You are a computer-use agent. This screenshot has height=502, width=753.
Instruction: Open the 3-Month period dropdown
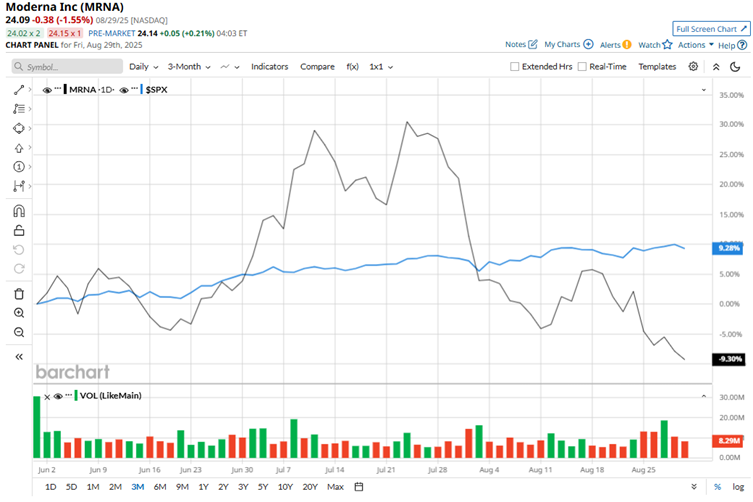(x=189, y=67)
